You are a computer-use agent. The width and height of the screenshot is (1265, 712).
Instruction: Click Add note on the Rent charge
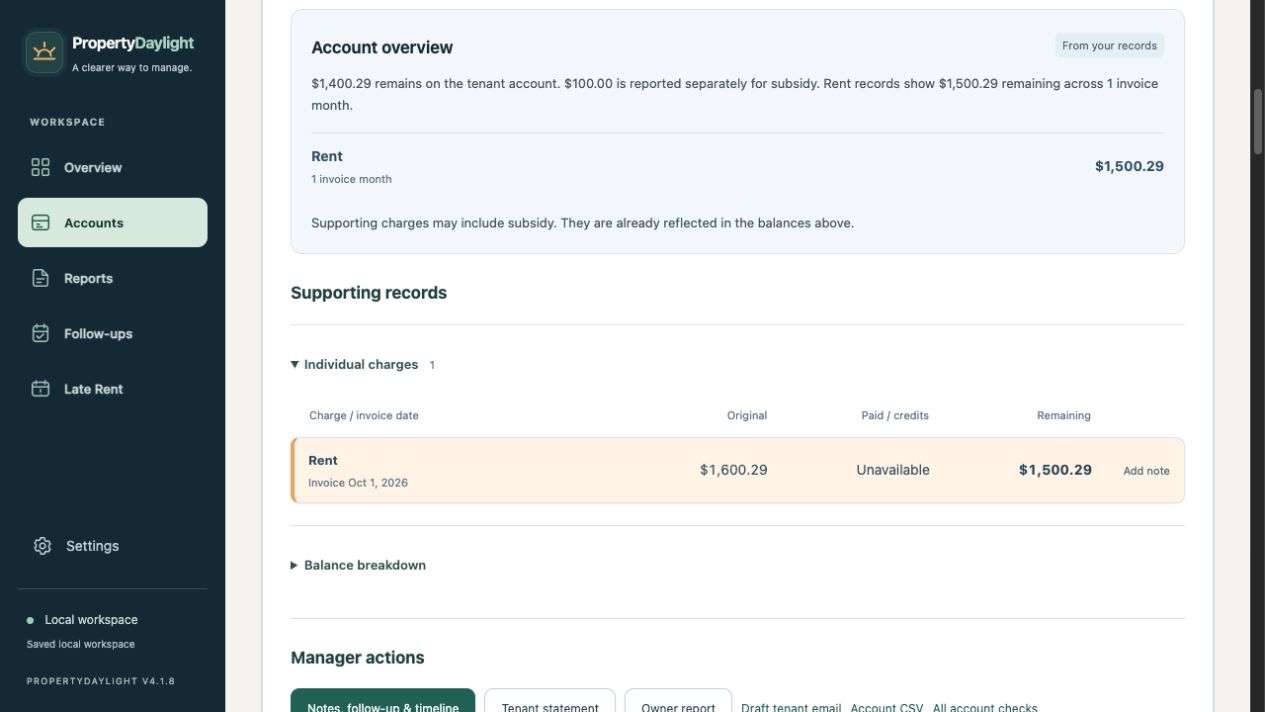1146,471
